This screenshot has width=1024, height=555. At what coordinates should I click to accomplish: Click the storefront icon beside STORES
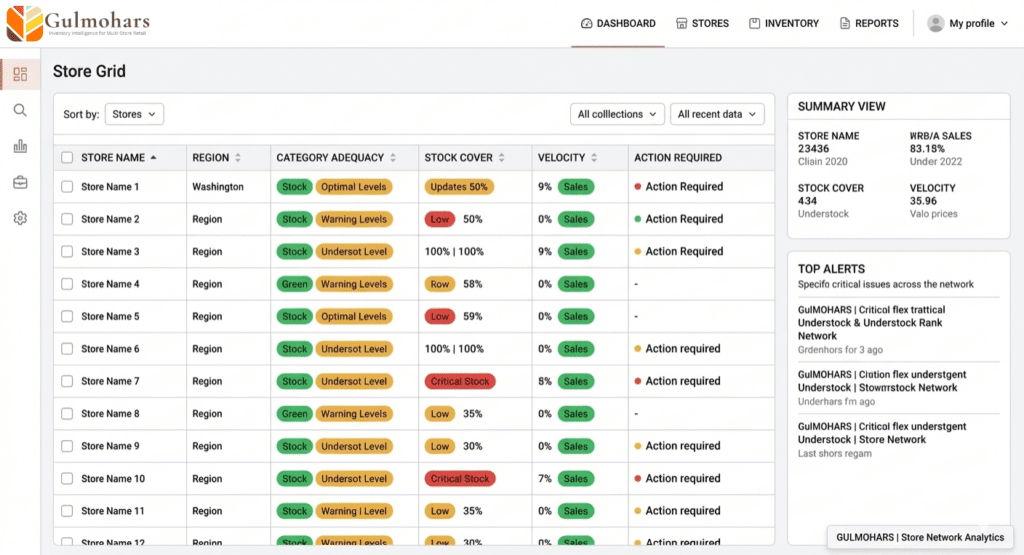(x=681, y=24)
